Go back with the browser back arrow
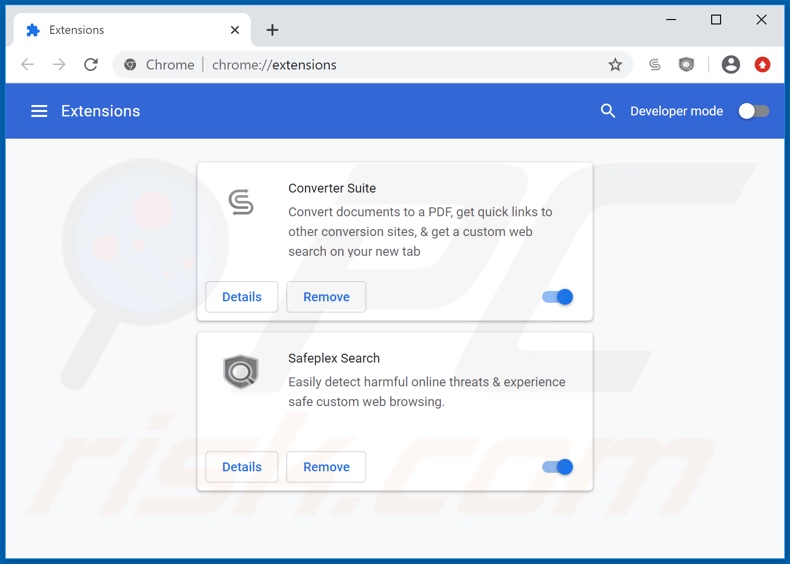 pyautogui.click(x=27, y=65)
